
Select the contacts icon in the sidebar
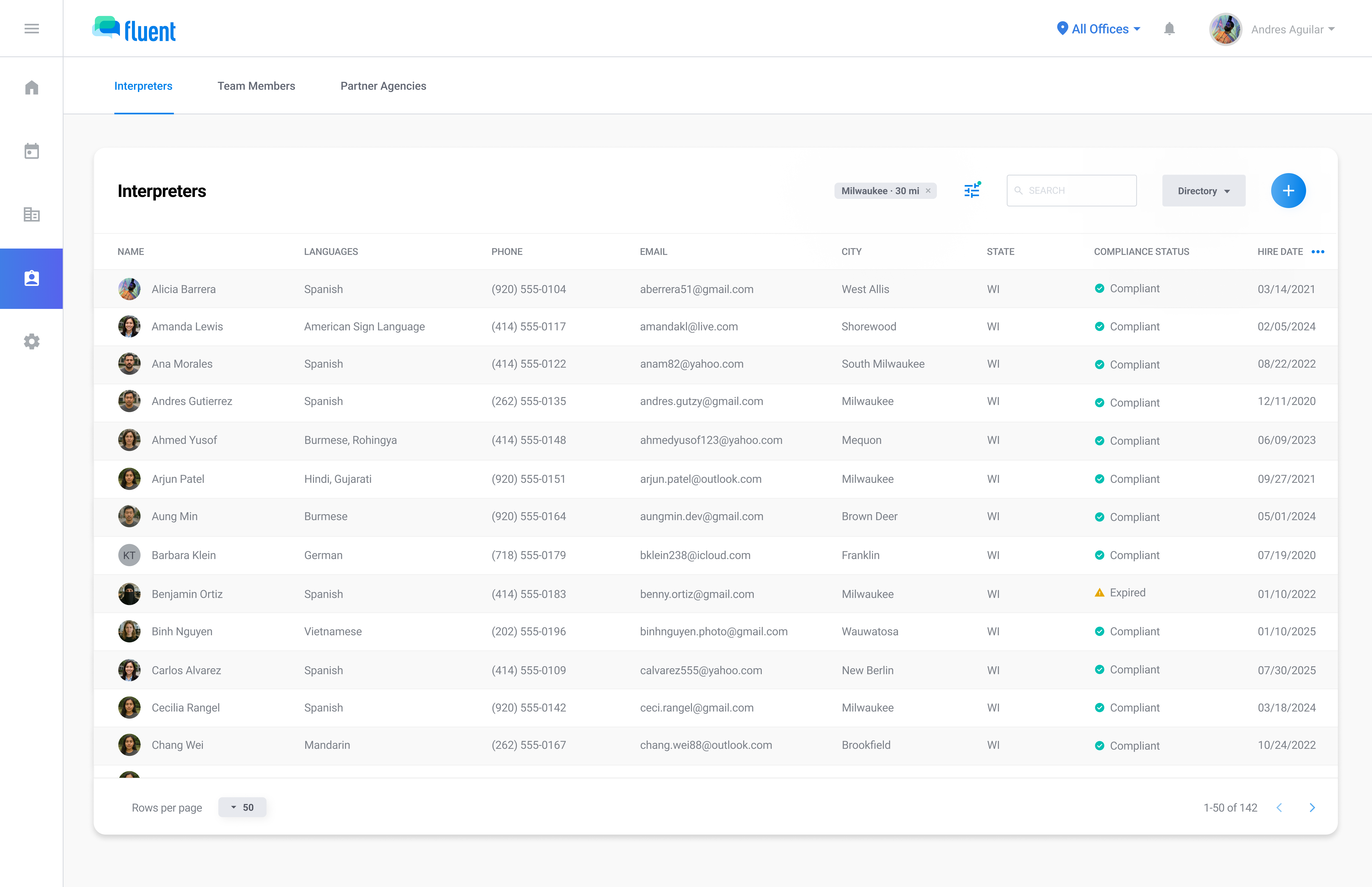(x=32, y=278)
